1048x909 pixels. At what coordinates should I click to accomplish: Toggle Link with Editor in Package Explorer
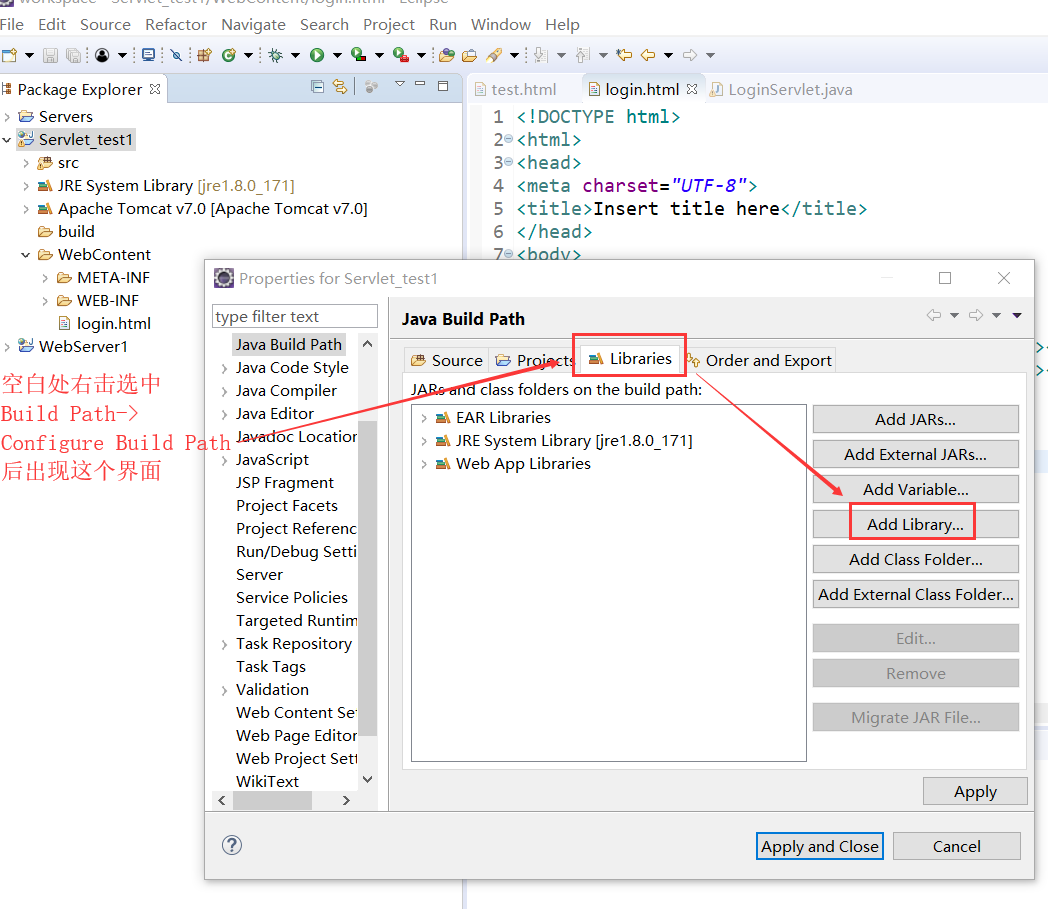pos(340,86)
